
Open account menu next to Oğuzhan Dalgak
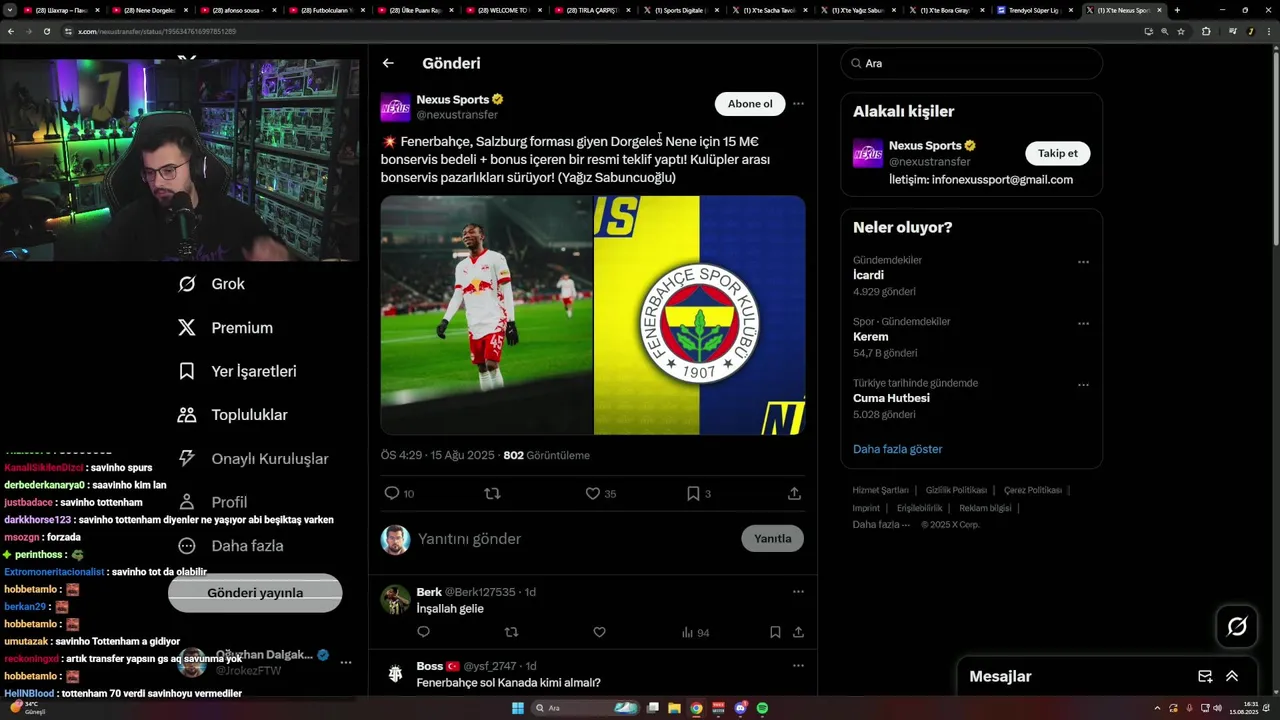346,662
